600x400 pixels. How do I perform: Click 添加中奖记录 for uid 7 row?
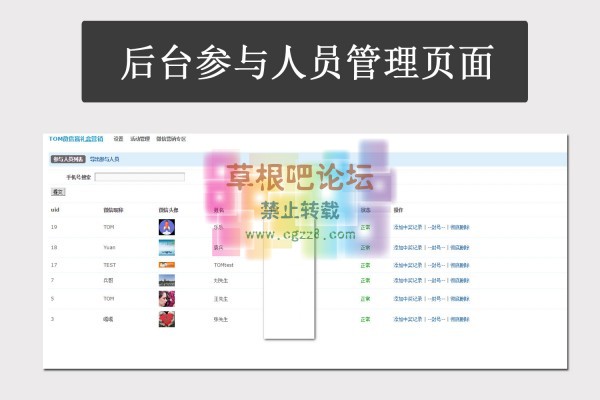[x=409, y=281]
